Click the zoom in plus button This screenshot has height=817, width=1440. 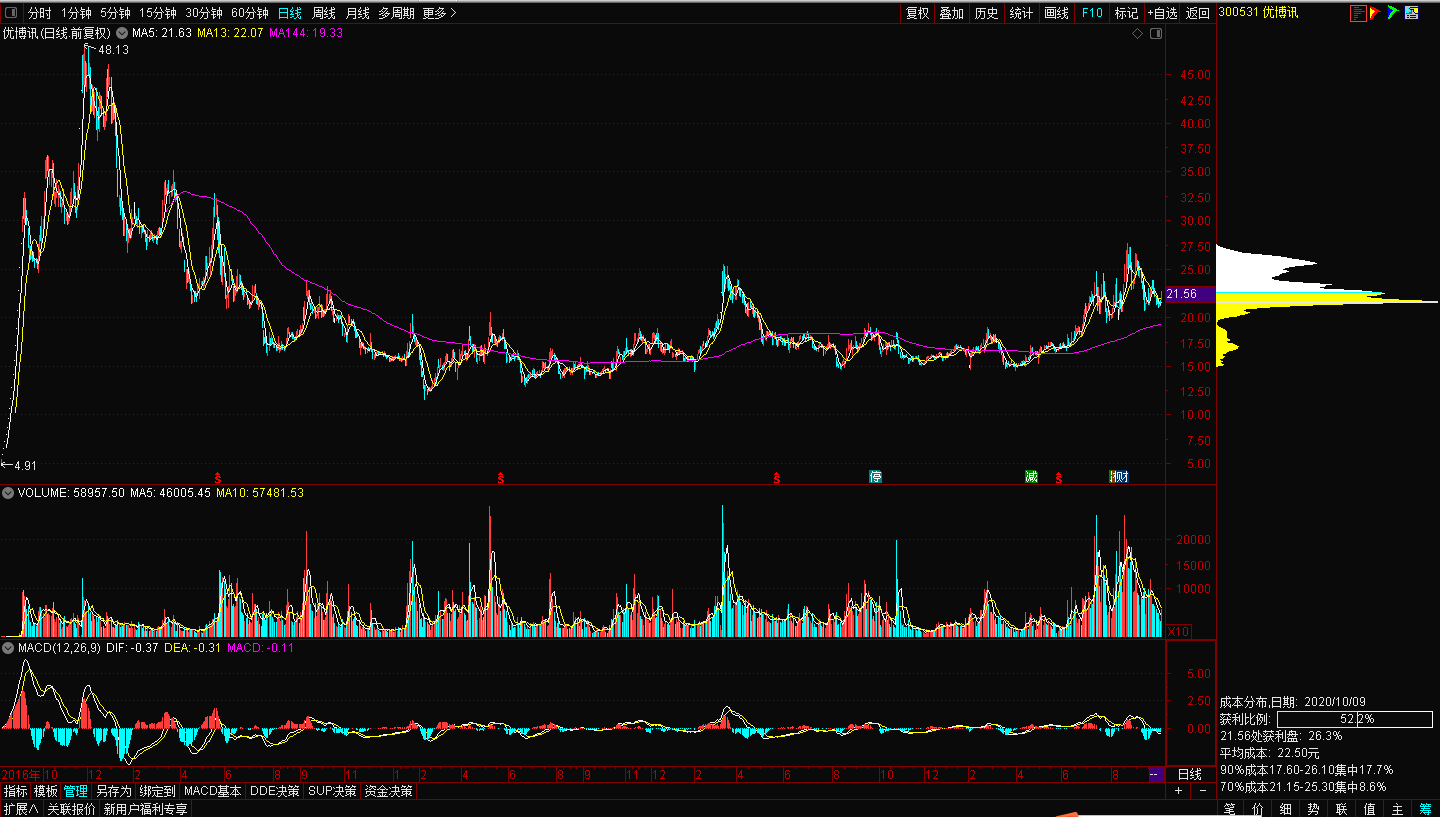(1179, 791)
